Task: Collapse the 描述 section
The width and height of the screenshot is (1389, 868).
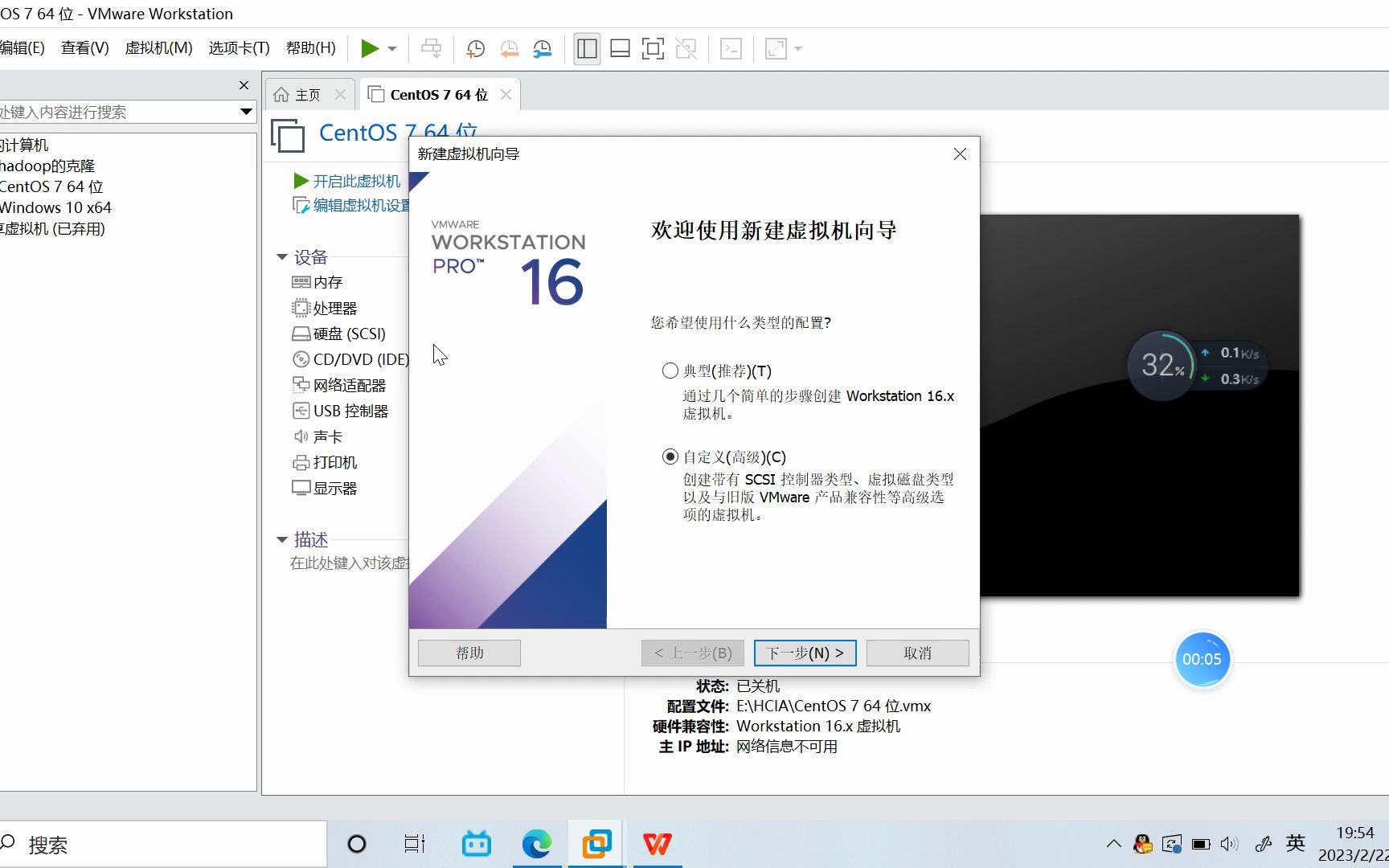Action: pos(282,540)
